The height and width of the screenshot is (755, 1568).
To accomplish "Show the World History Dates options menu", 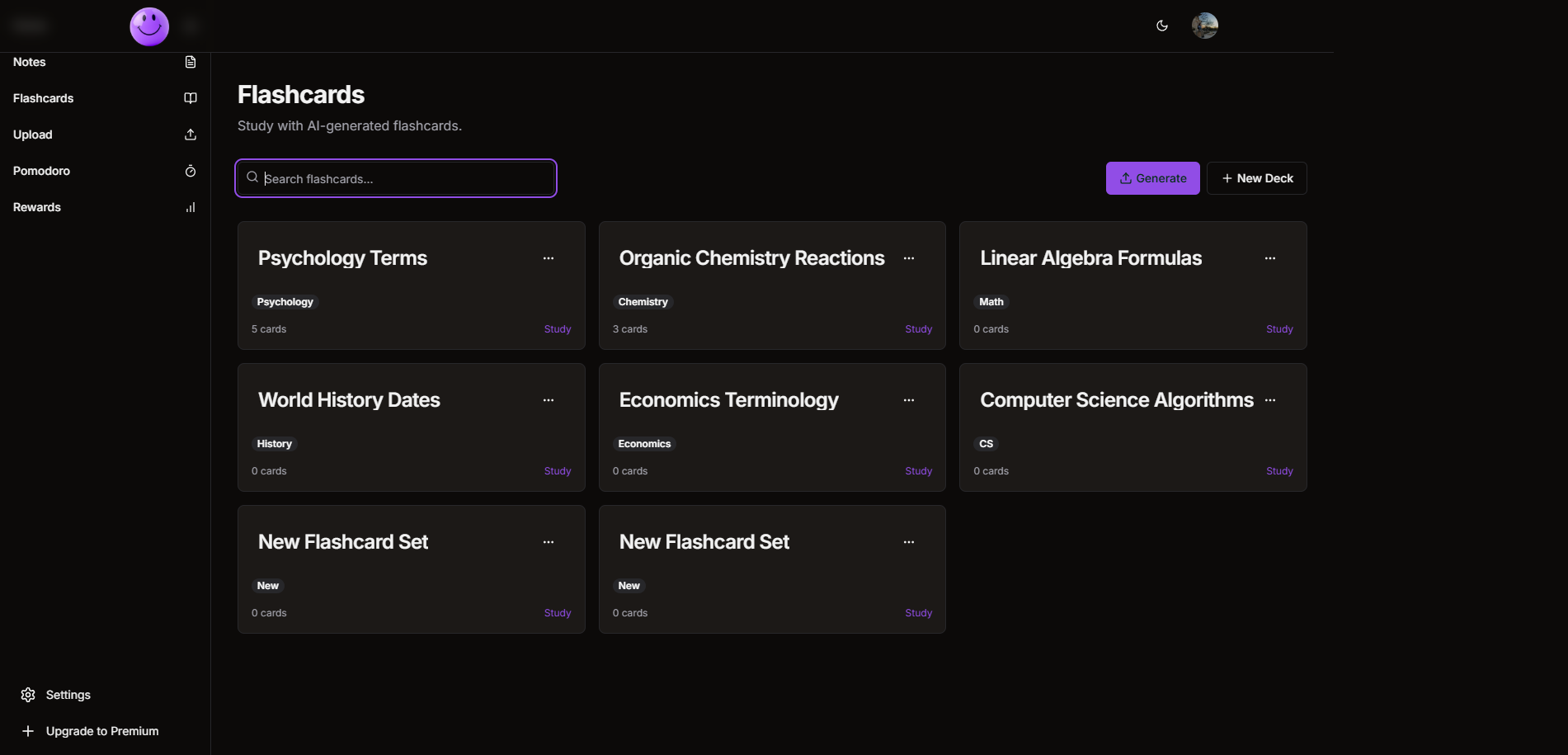I will tap(549, 400).
